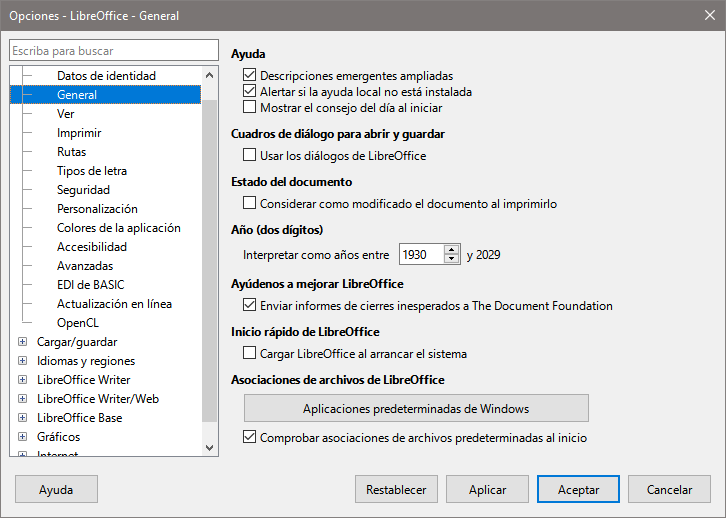Screen dimensions: 726x518
Task: Click the tree scrollbar down arrow
Action: click(209, 448)
